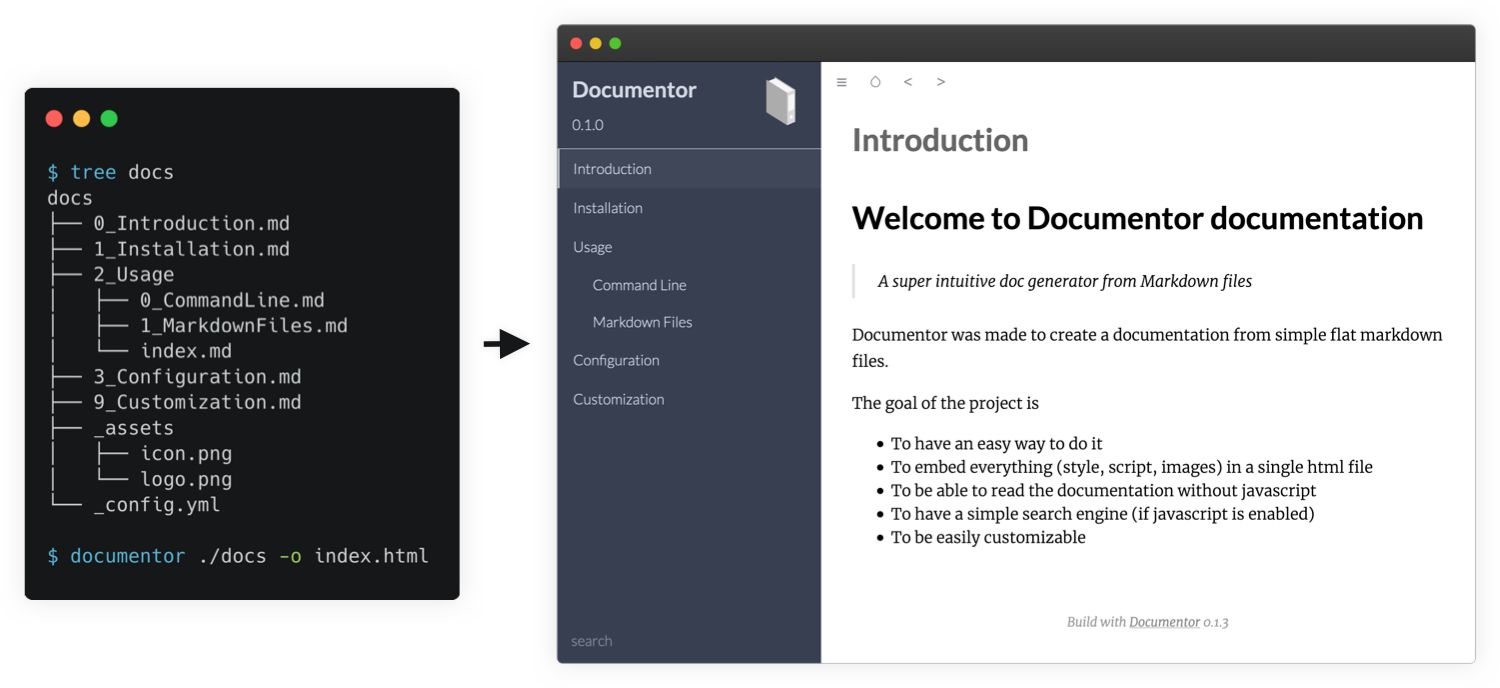The height and width of the screenshot is (688, 1500).
Task: Switch to the Configuration page
Action: (x=615, y=360)
